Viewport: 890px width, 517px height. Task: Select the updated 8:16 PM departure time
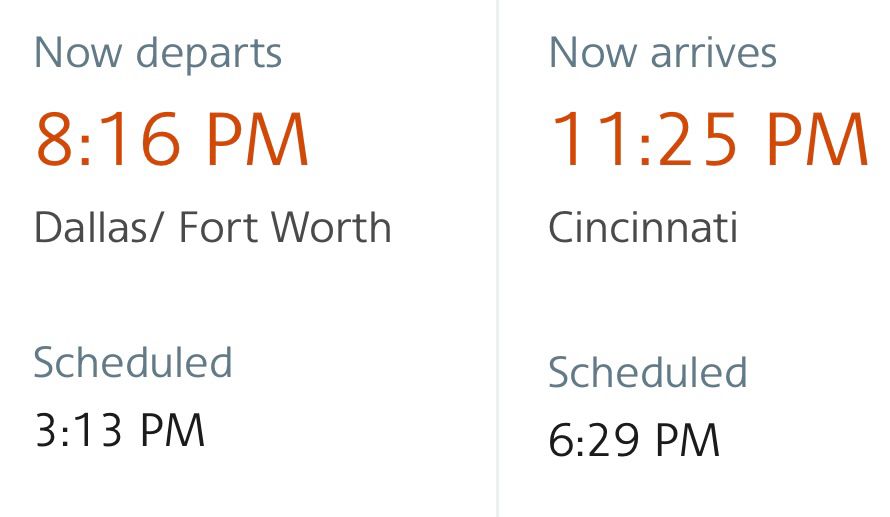point(171,139)
